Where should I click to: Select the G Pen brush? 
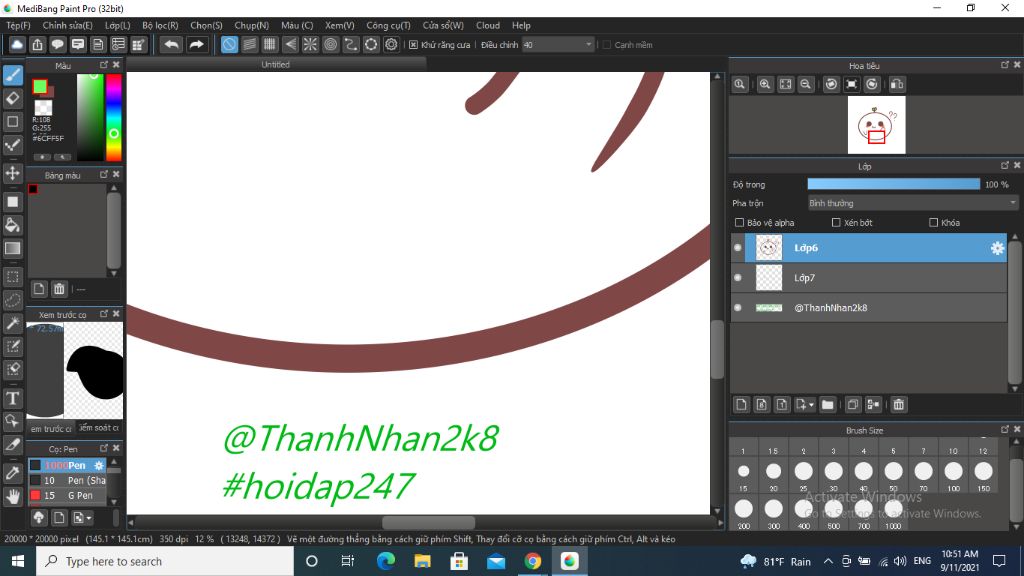click(68, 496)
